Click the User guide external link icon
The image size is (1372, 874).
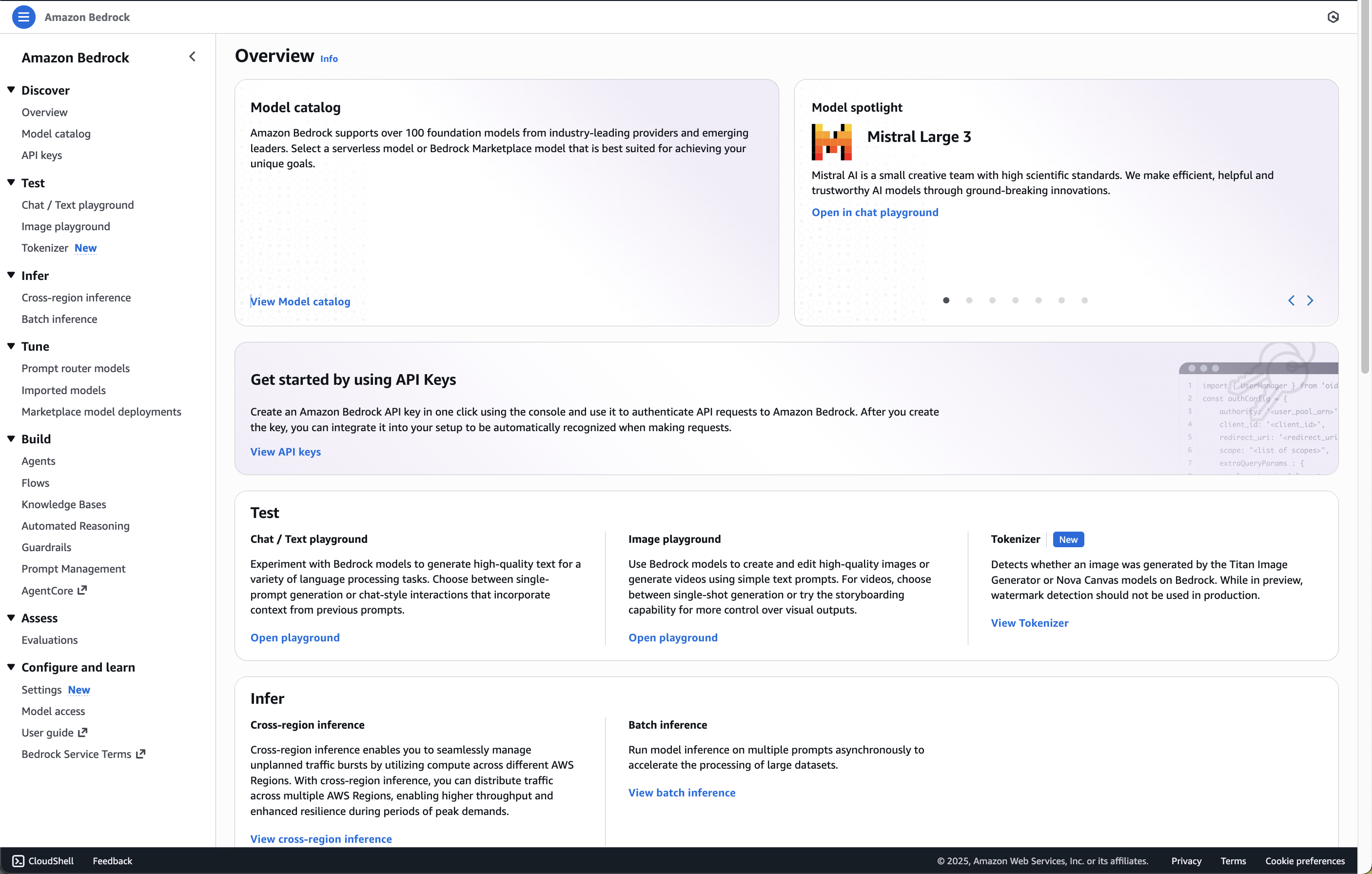(x=82, y=732)
